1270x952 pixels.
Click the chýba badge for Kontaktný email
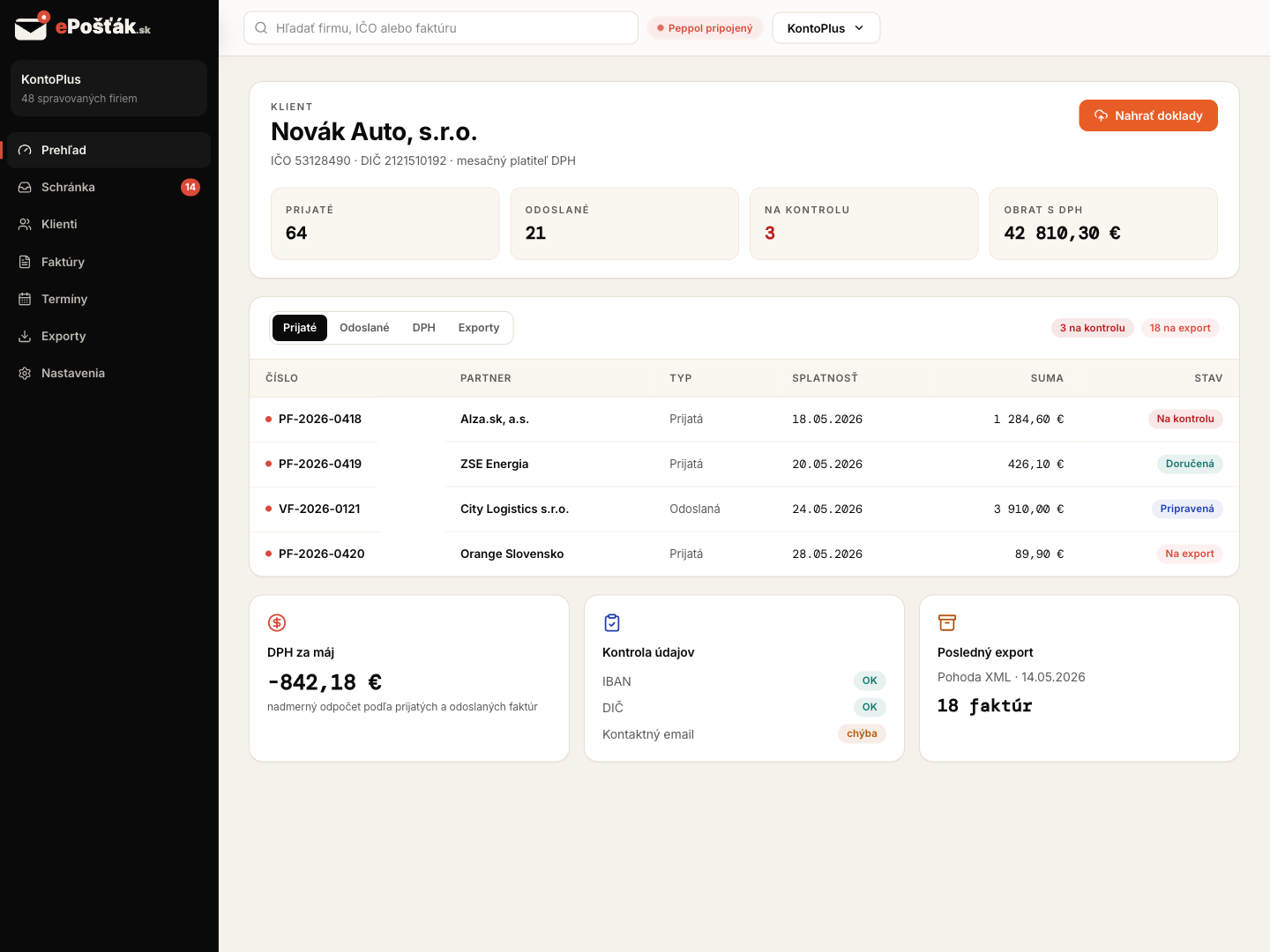pyautogui.click(x=862, y=733)
